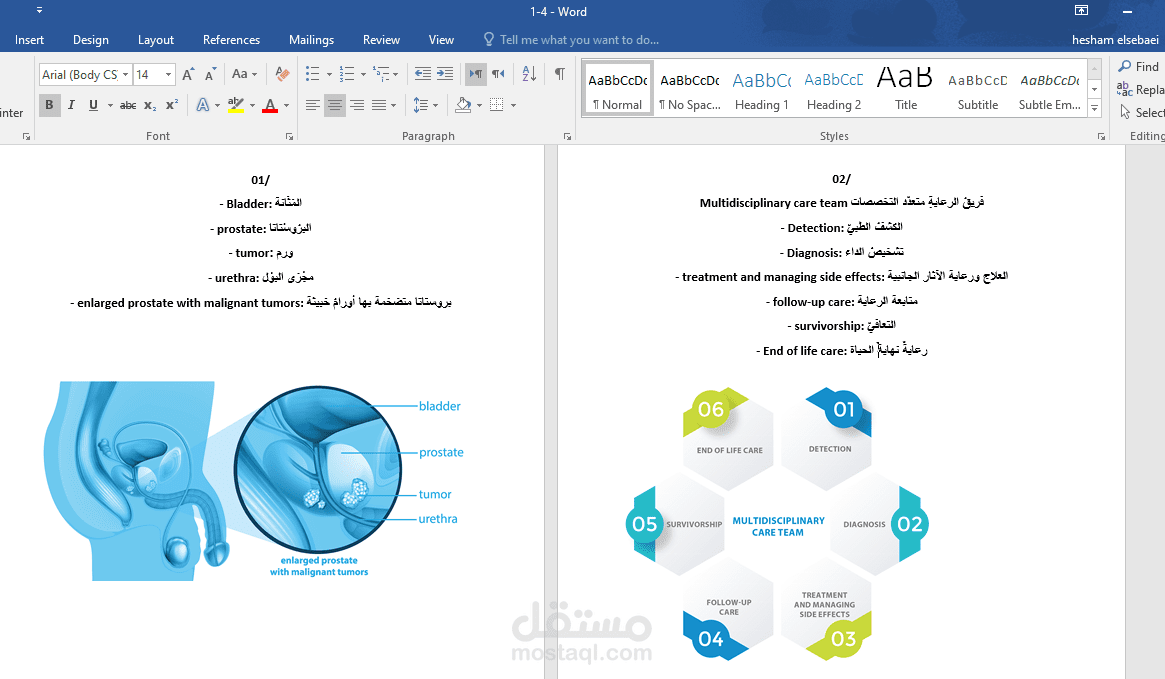Screen dimensions: 1165x679
Task: Apply the Subtitle style
Action: coord(978,89)
